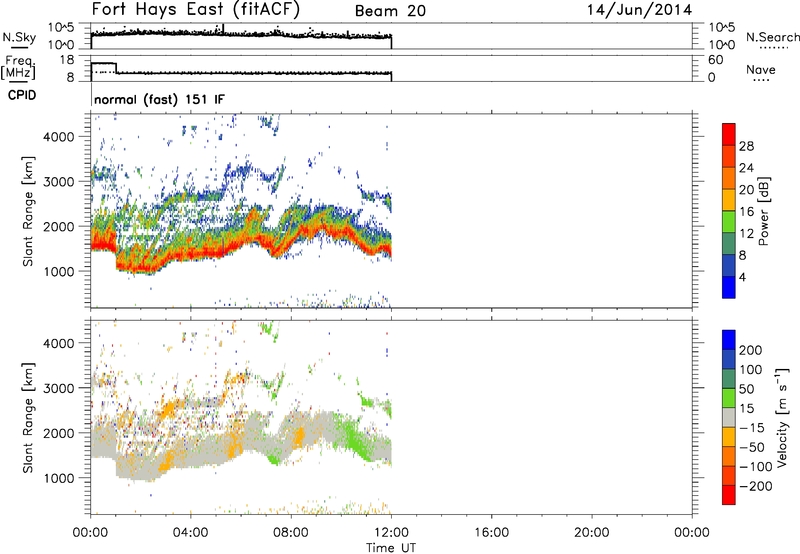The image size is (800, 554).
Task: Select the 'N.Search' legend label
Action: [772, 37]
